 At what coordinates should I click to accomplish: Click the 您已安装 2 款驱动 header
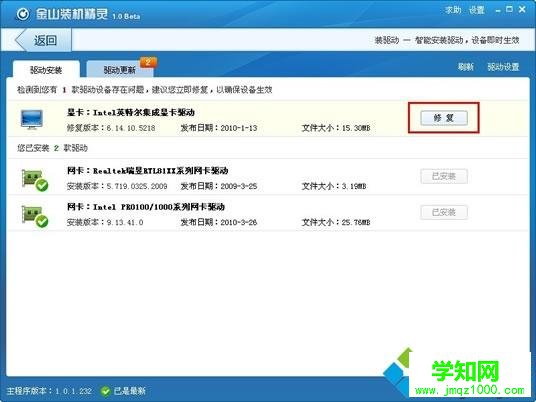coord(52,148)
